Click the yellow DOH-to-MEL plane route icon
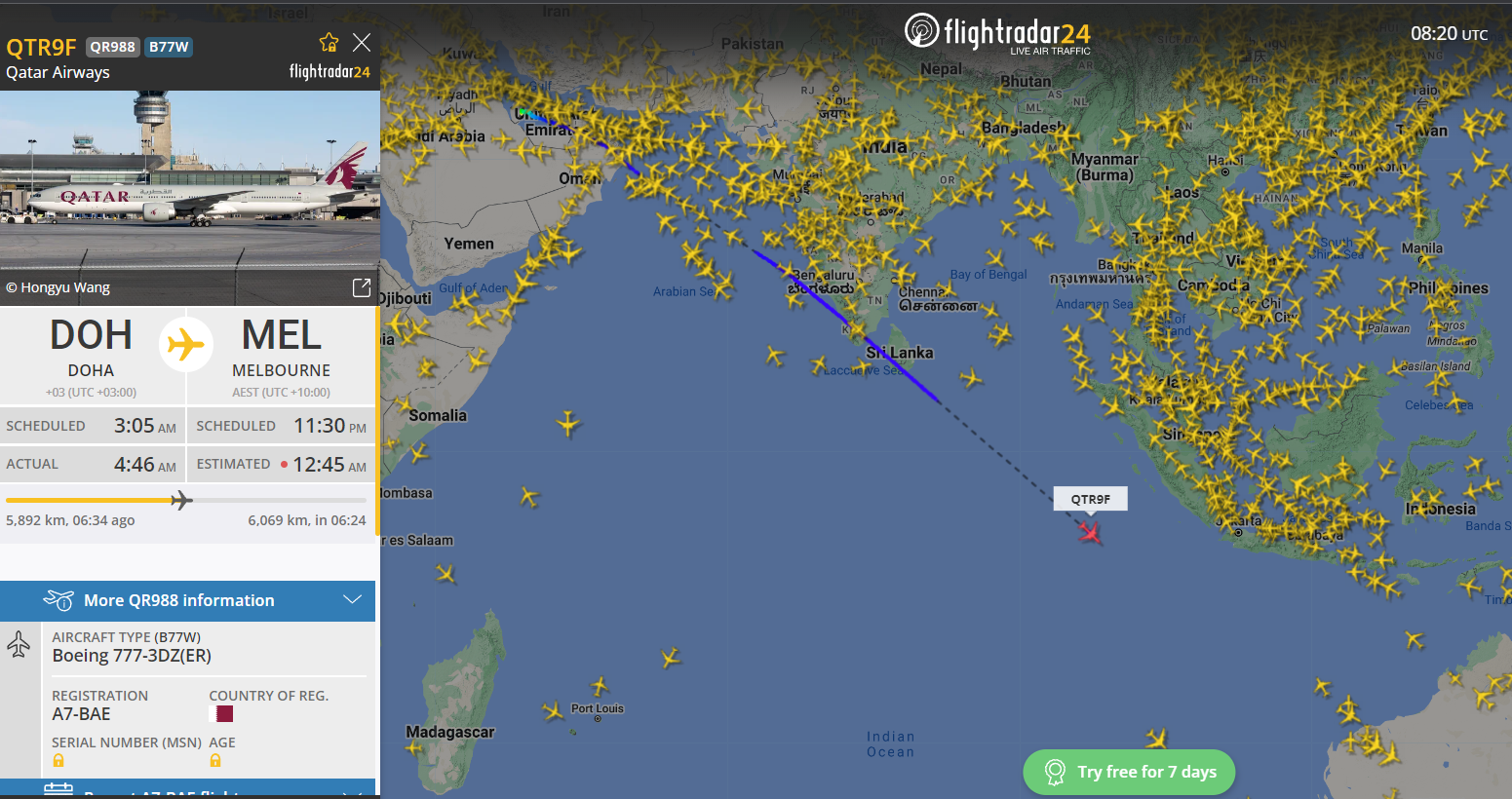The height and width of the screenshot is (799, 1512). tap(186, 344)
